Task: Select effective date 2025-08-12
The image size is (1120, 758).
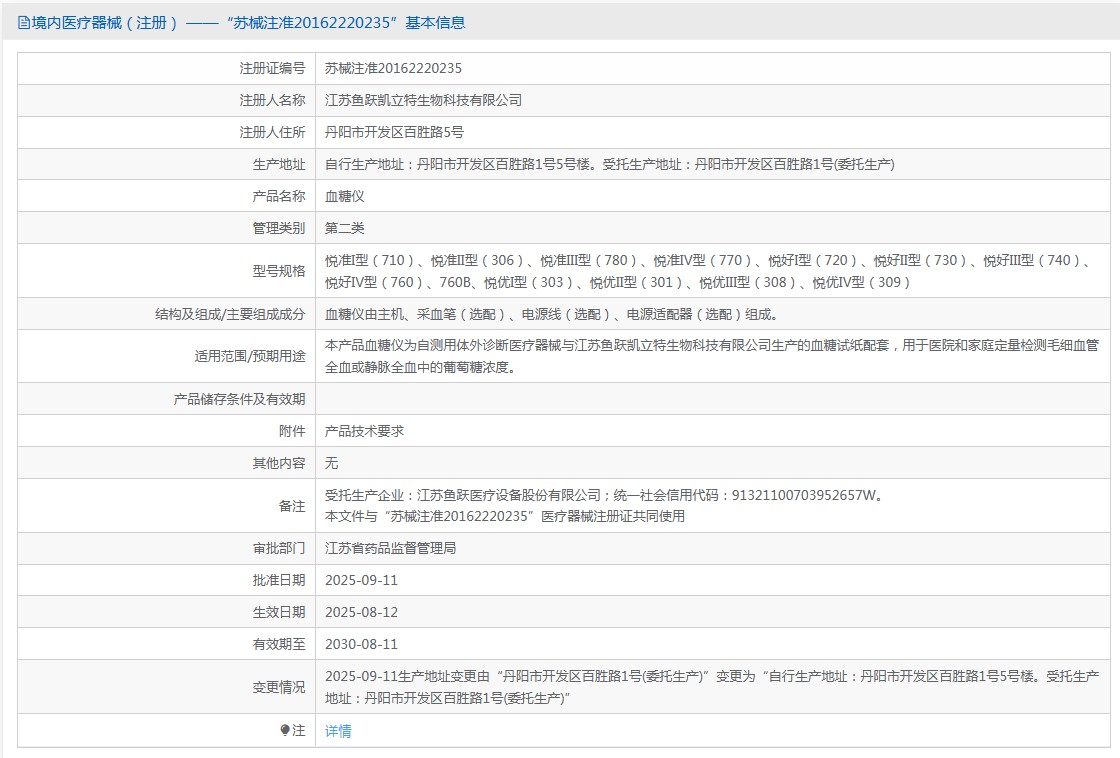Action: (361, 612)
